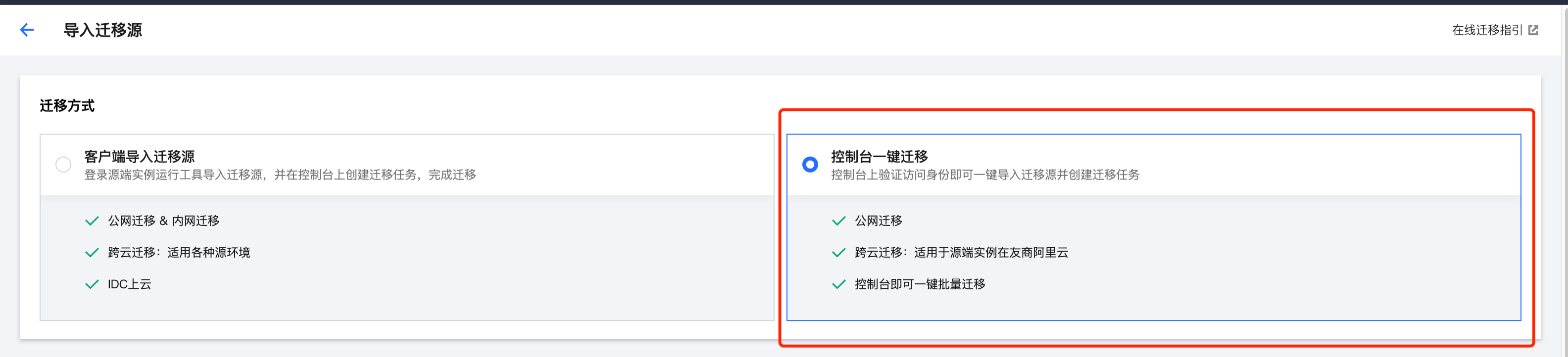This screenshot has height=357, width=1568.
Task: Click checkmark beside 公网迁移 in right card
Action: (838, 221)
